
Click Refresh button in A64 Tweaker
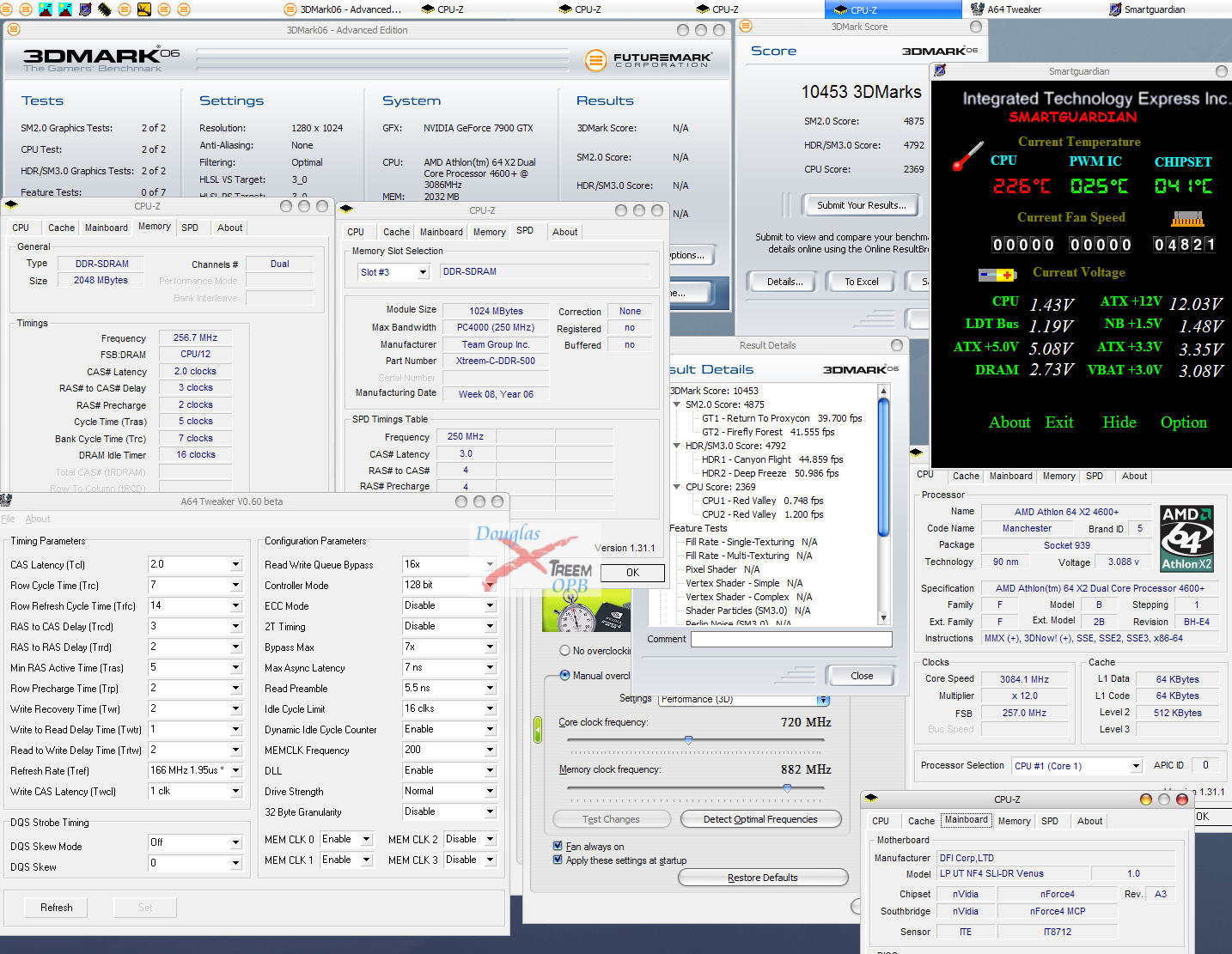click(57, 908)
